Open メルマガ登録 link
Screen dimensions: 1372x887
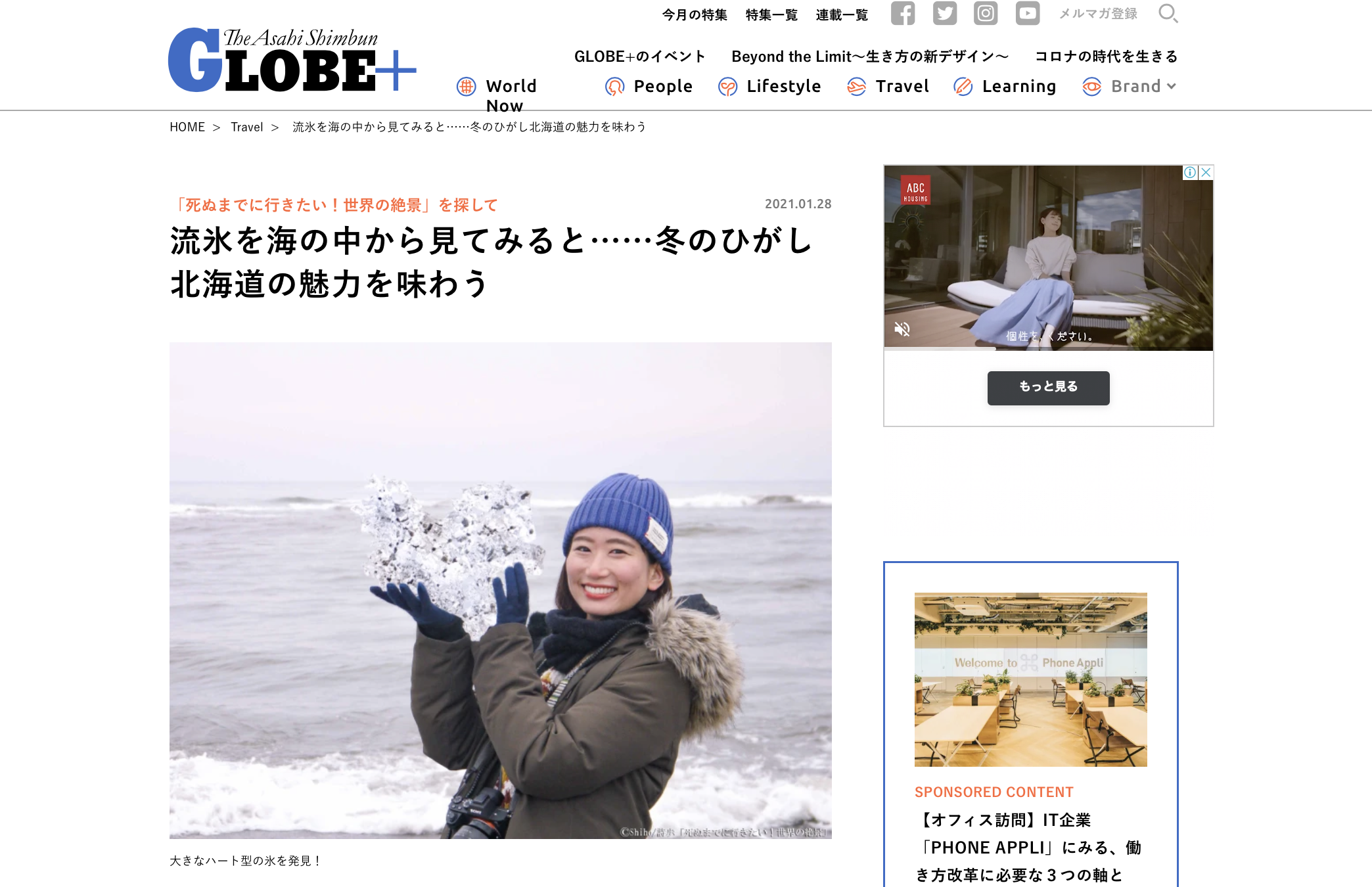pyautogui.click(x=1098, y=14)
